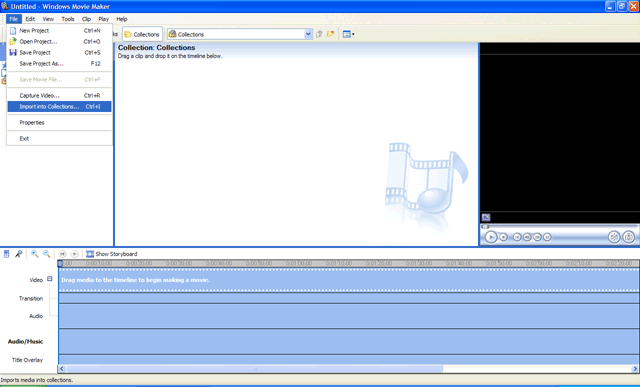Screen dimensions: 640x387
Task: Click the timeline playhead marker at 0:00
Action: tap(60, 264)
